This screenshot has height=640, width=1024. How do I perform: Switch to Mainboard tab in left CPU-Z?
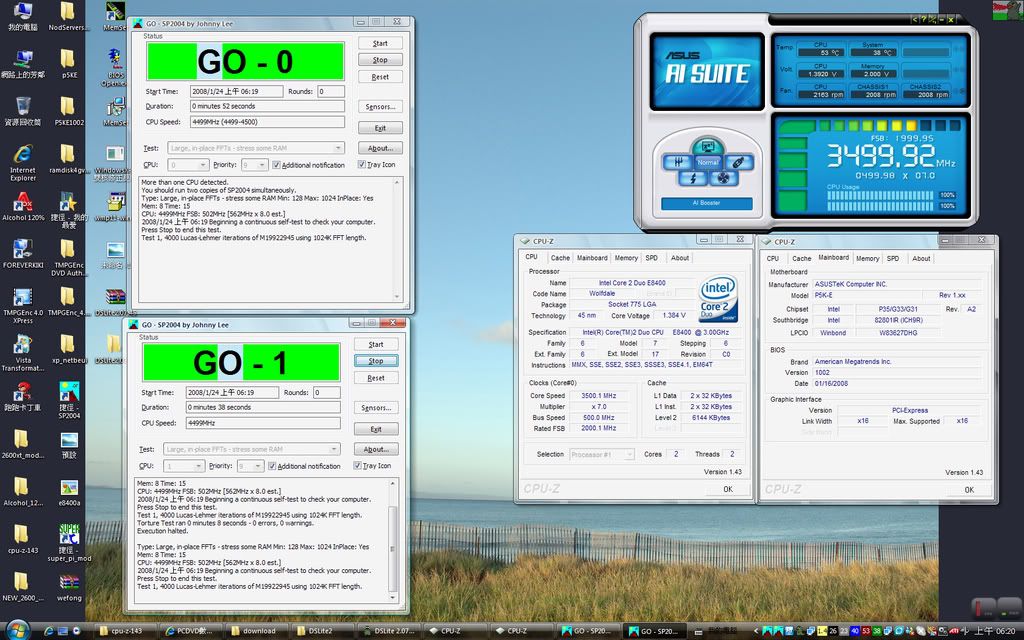[592, 258]
